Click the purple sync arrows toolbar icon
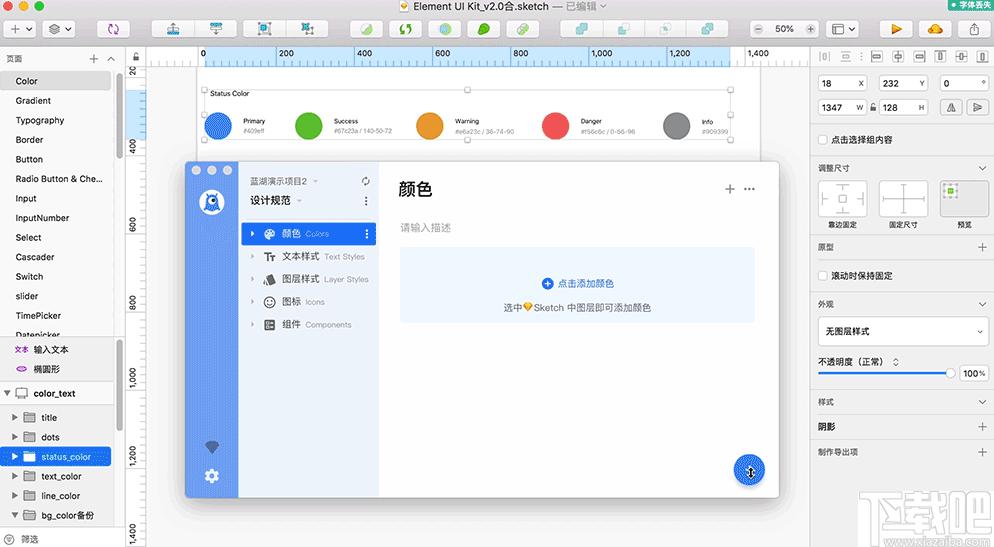 click(x=113, y=29)
